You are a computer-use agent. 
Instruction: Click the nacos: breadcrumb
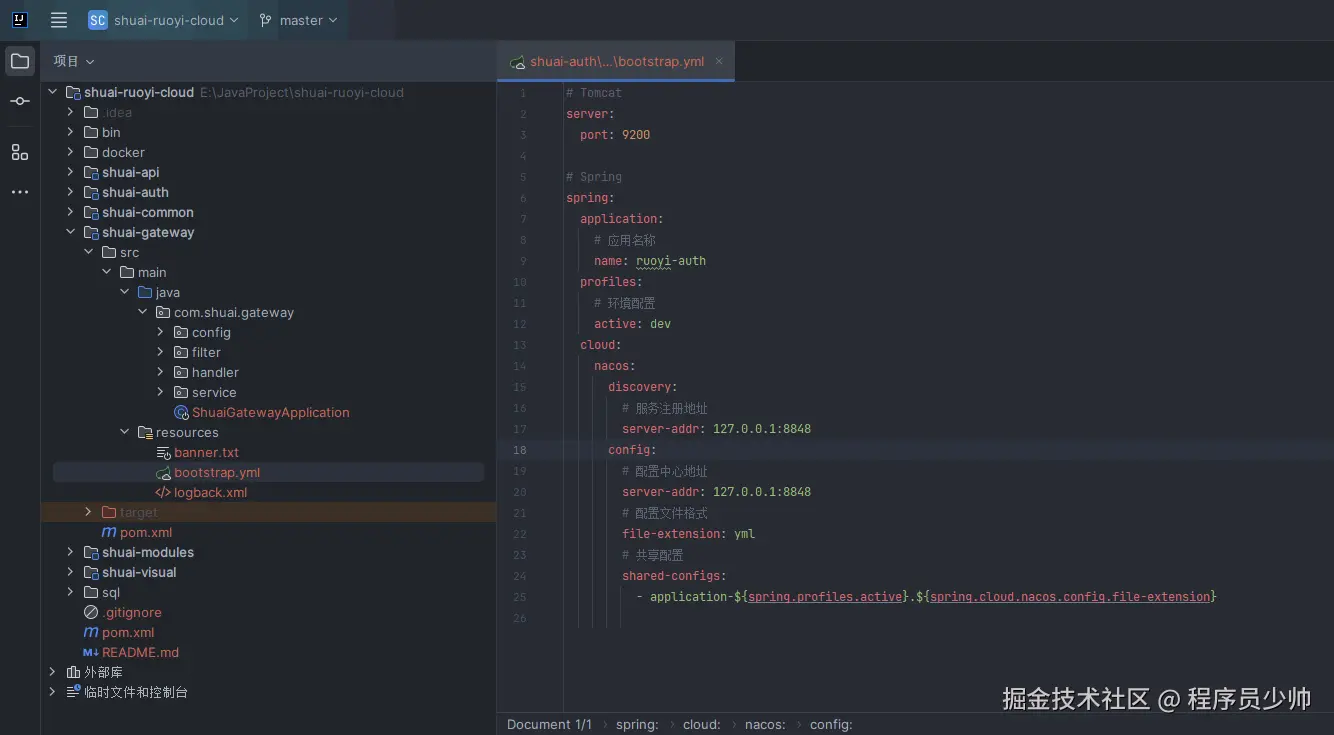pyautogui.click(x=765, y=724)
